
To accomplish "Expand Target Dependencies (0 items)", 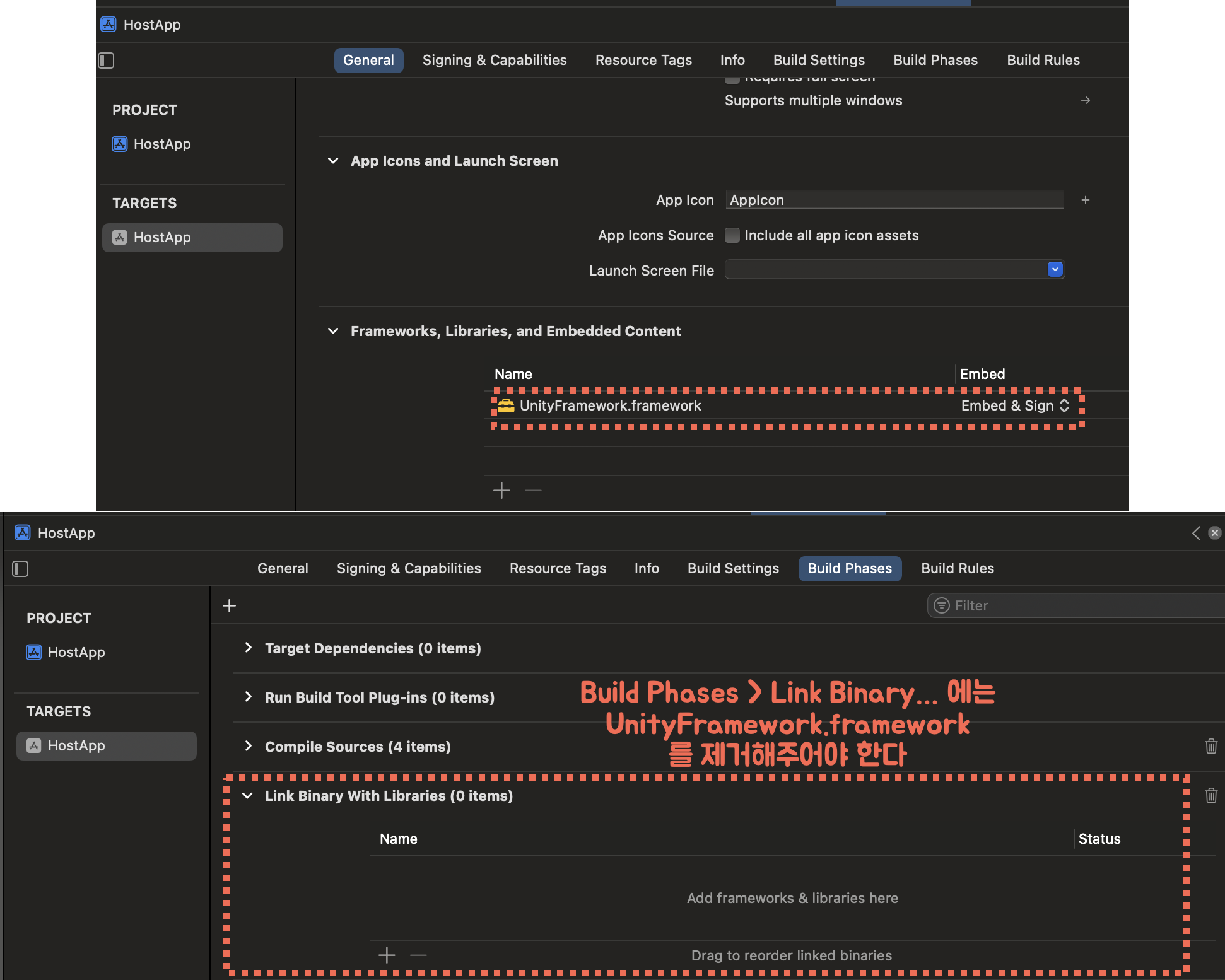I will pyautogui.click(x=248, y=648).
